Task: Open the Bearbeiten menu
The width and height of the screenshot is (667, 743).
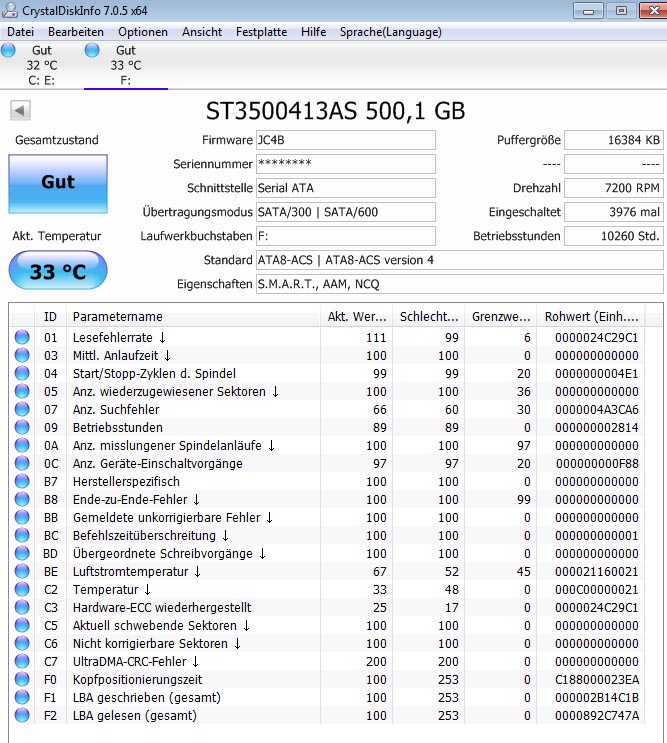Action: point(76,32)
